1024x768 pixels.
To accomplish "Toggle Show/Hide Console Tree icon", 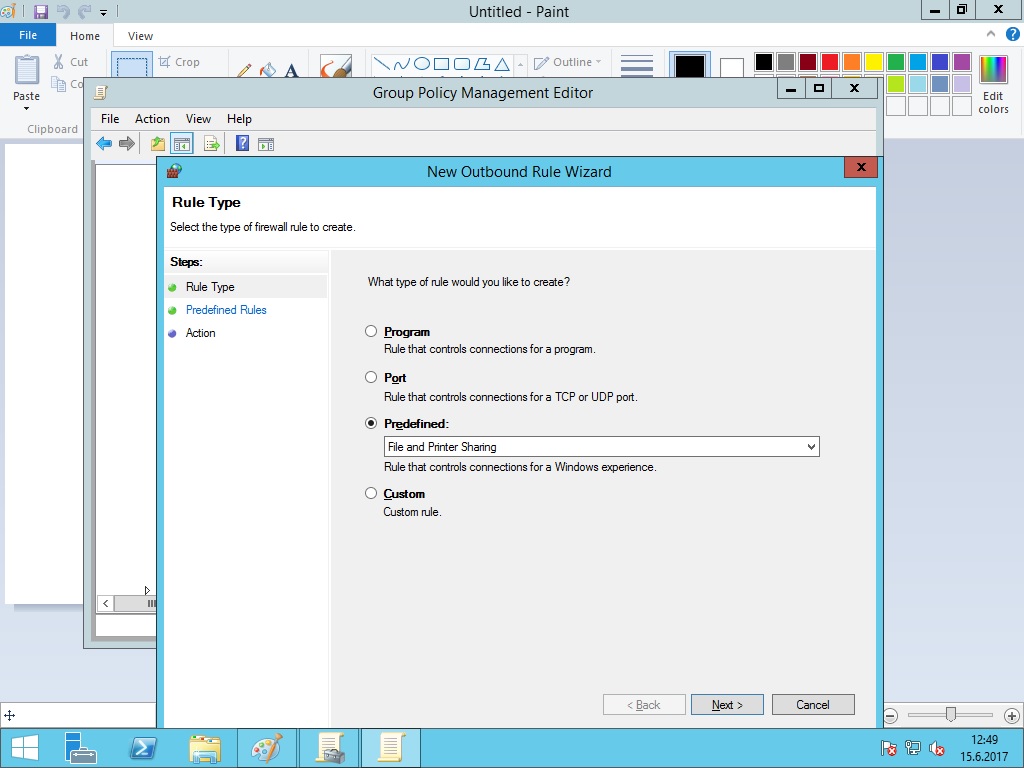I will 181,144.
